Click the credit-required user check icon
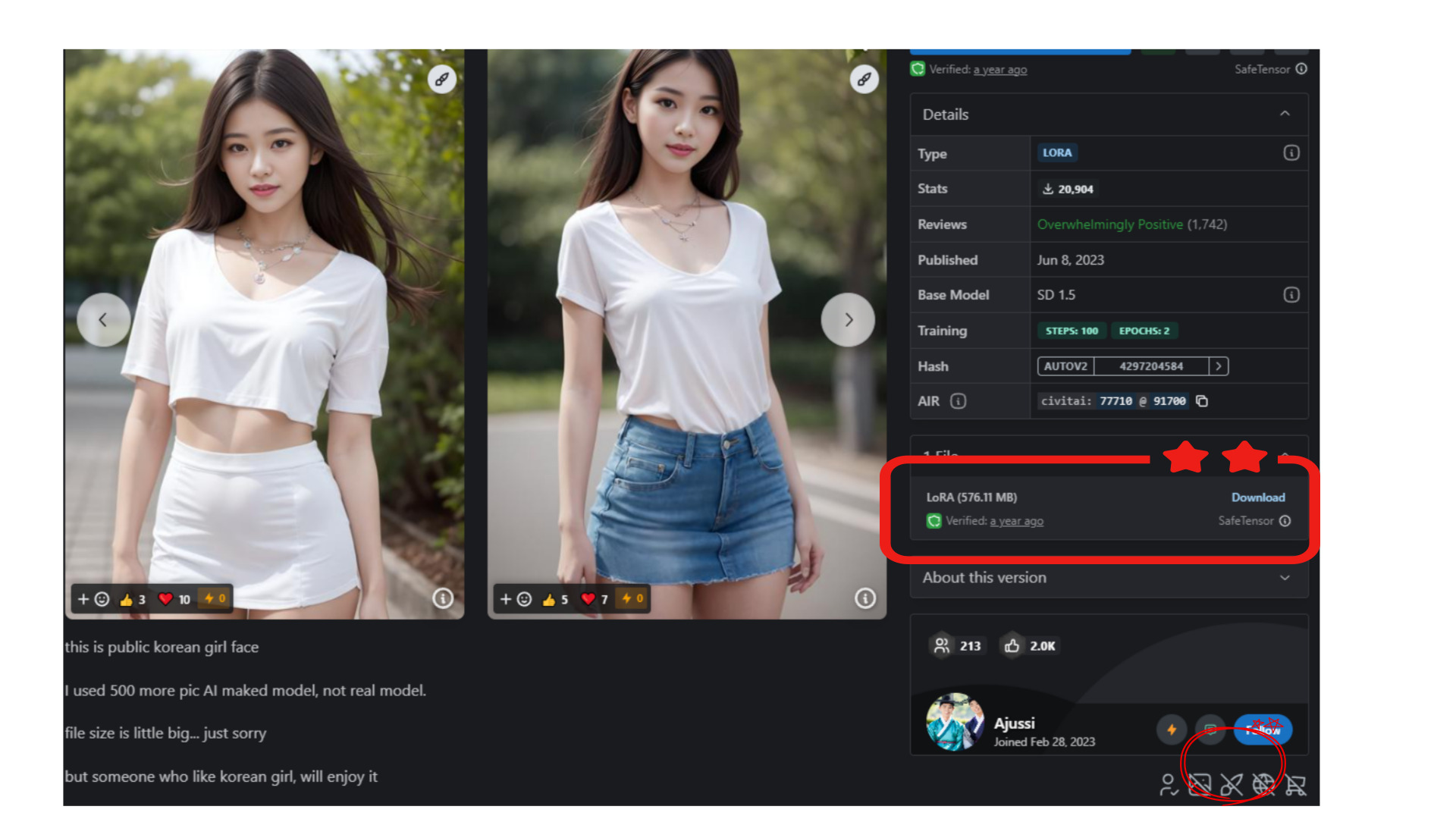The height and width of the screenshot is (819, 1456). [1168, 785]
